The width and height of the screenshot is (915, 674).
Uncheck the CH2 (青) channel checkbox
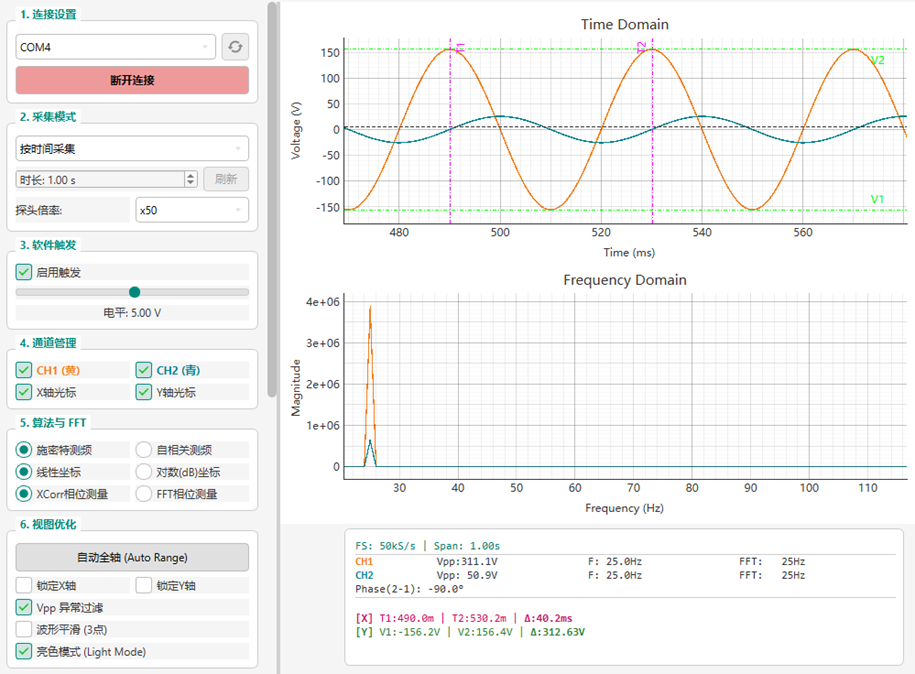(144, 370)
